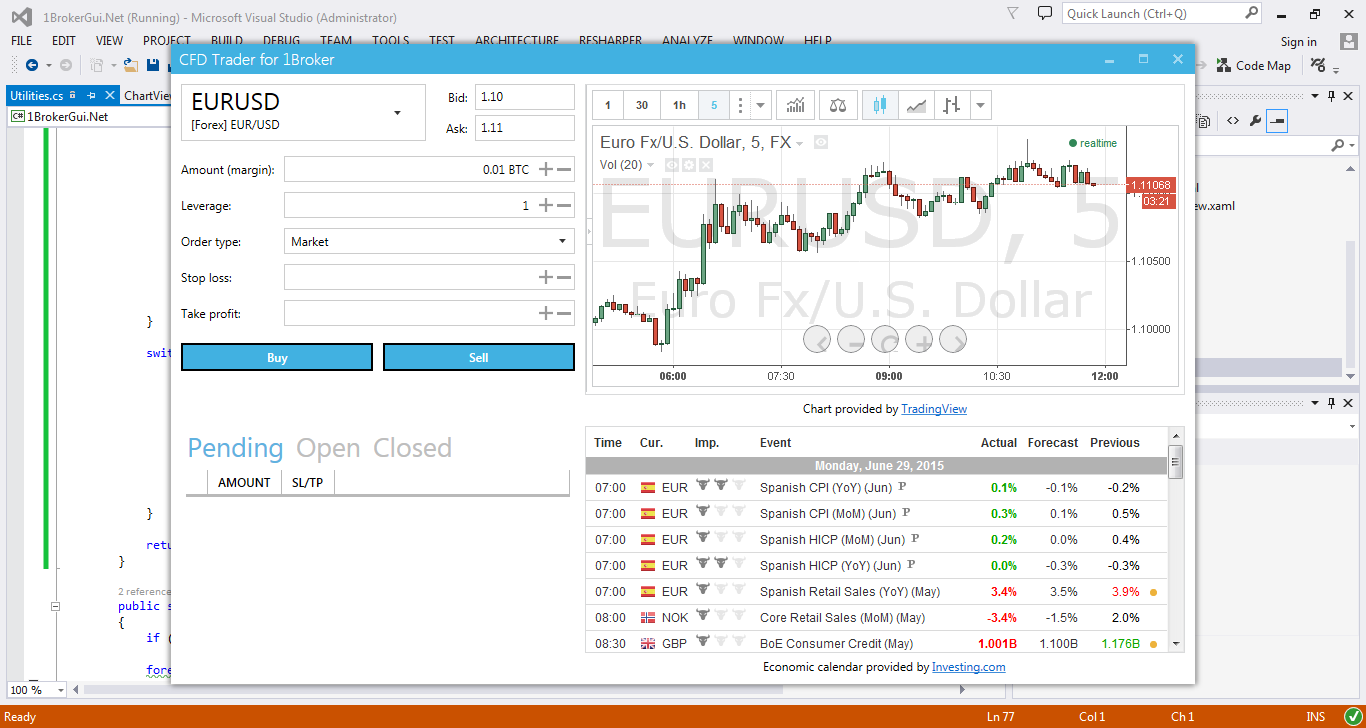This screenshot has height=728, width=1366.
Task: Click the chart scroll right arrow button
Action: coord(953,340)
